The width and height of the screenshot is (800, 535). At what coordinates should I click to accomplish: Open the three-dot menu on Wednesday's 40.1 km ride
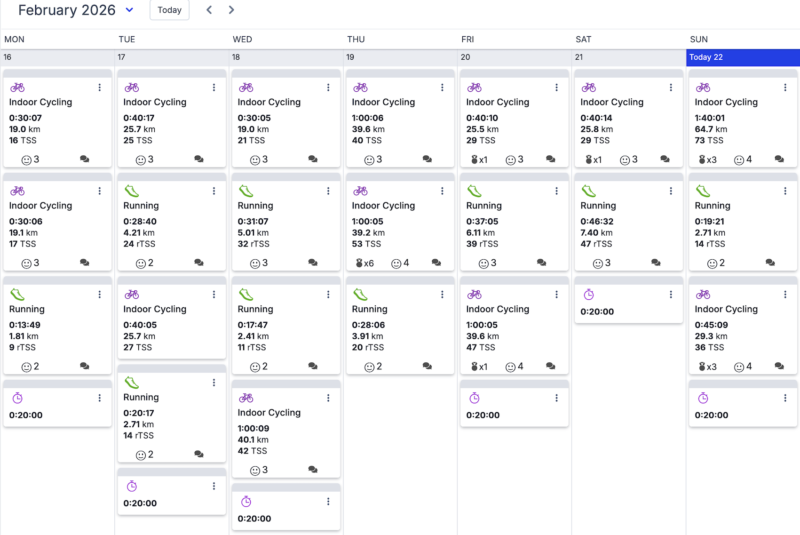click(x=328, y=398)
